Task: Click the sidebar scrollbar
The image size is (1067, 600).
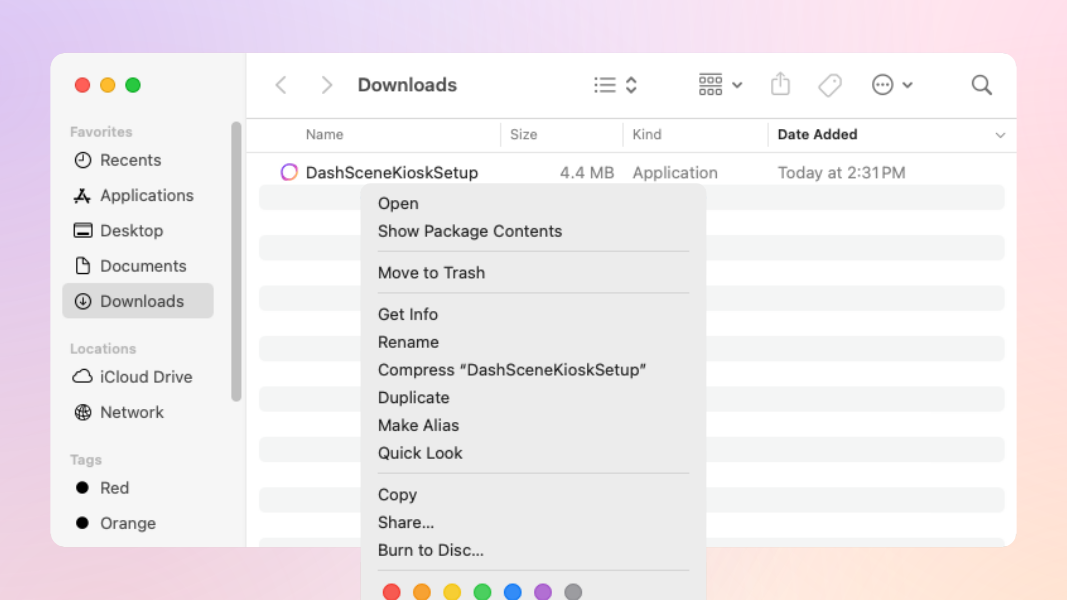Action: [x=236, y=262]
